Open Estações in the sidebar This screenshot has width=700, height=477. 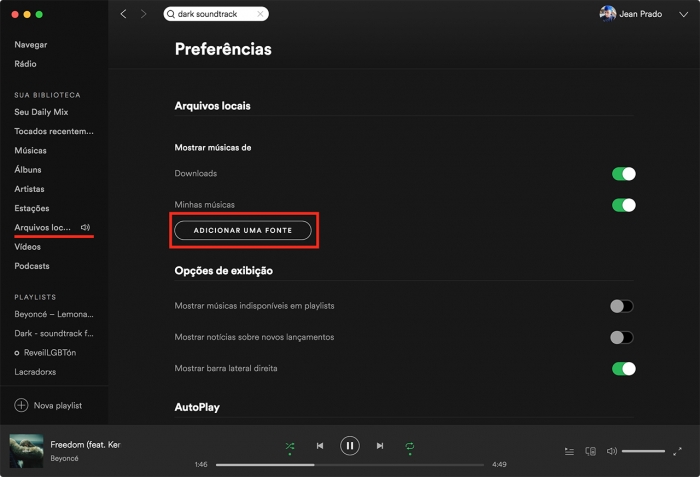point(32,208)
